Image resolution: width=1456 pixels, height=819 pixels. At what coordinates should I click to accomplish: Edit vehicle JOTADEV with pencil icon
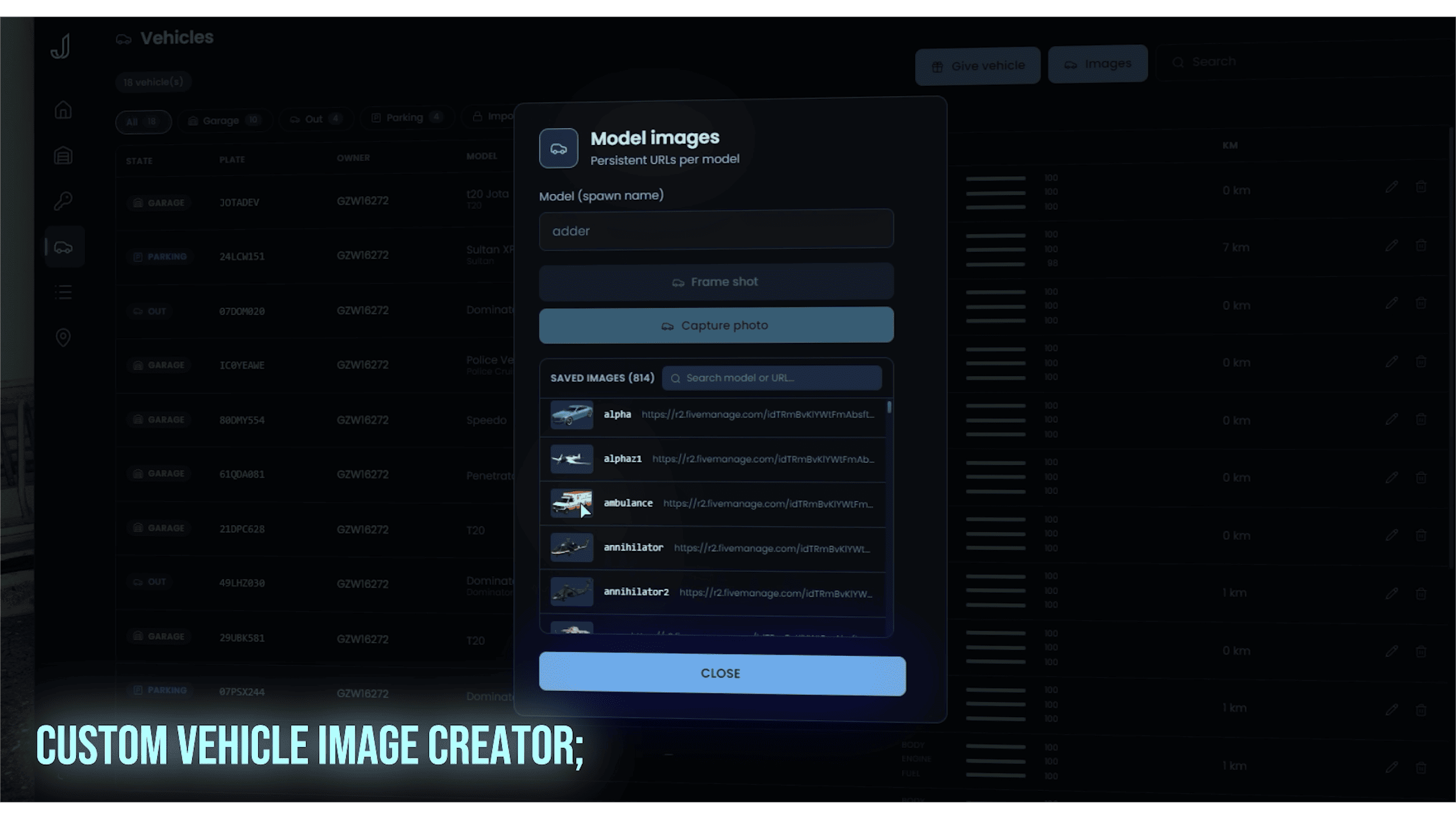[x=1392, y=187]
